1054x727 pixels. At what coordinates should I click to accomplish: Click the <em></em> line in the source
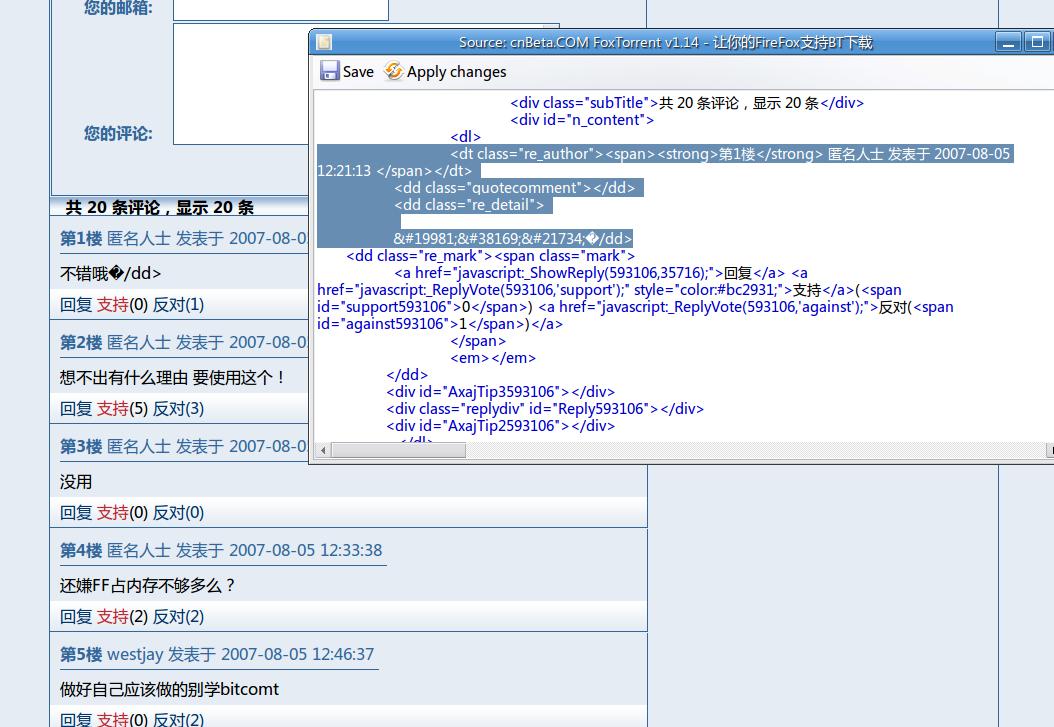493,358
